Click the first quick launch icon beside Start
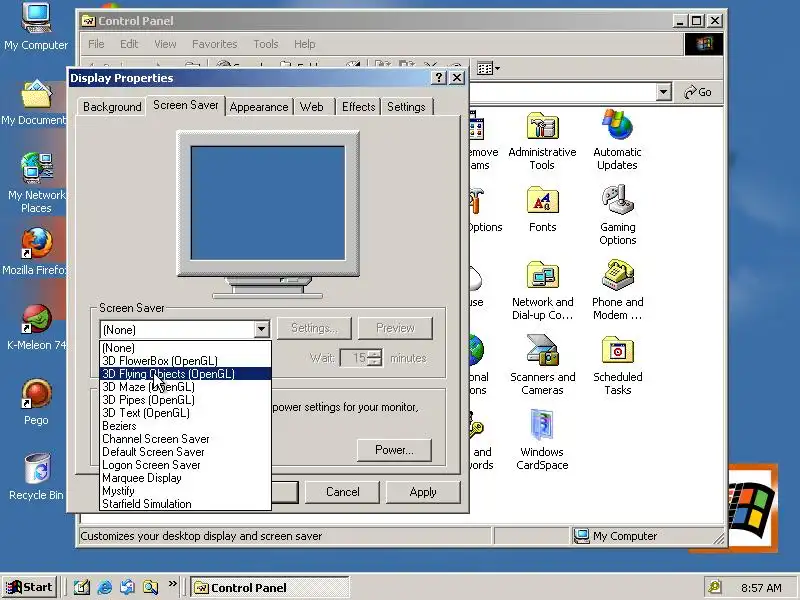 pos(82,587)
